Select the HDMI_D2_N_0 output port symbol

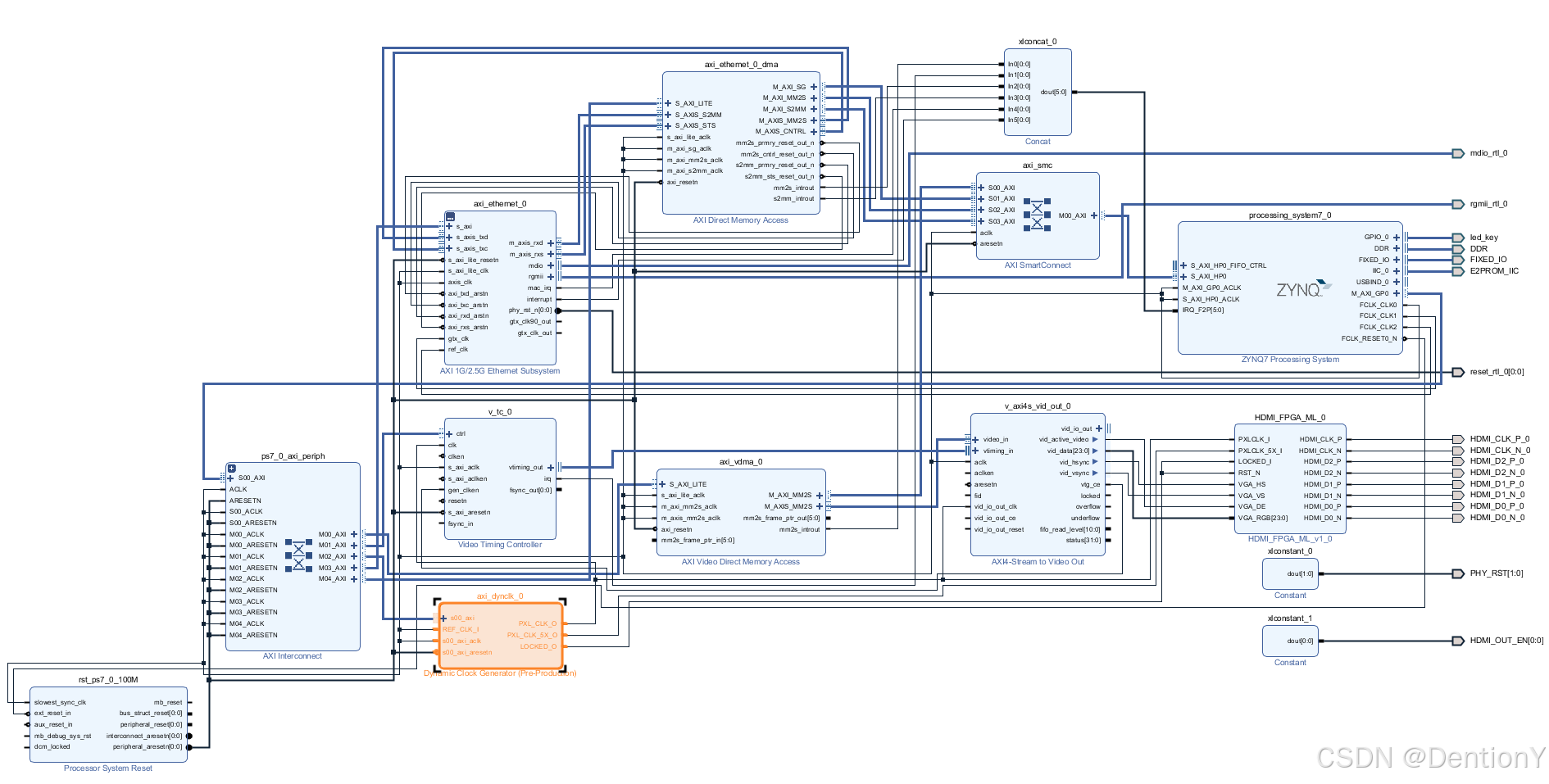pyautogui.click(x=1457, y=473)
